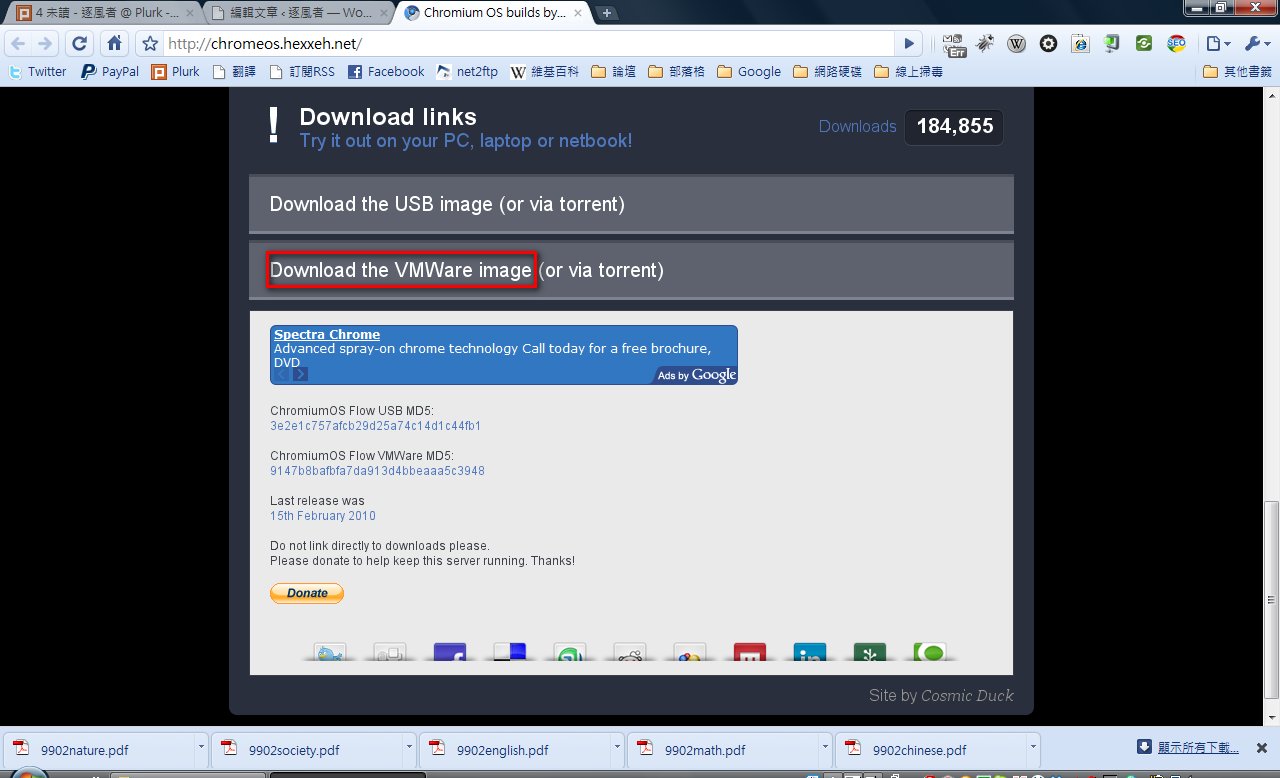Open the 維基百科 bookmark

click(546, 72)
